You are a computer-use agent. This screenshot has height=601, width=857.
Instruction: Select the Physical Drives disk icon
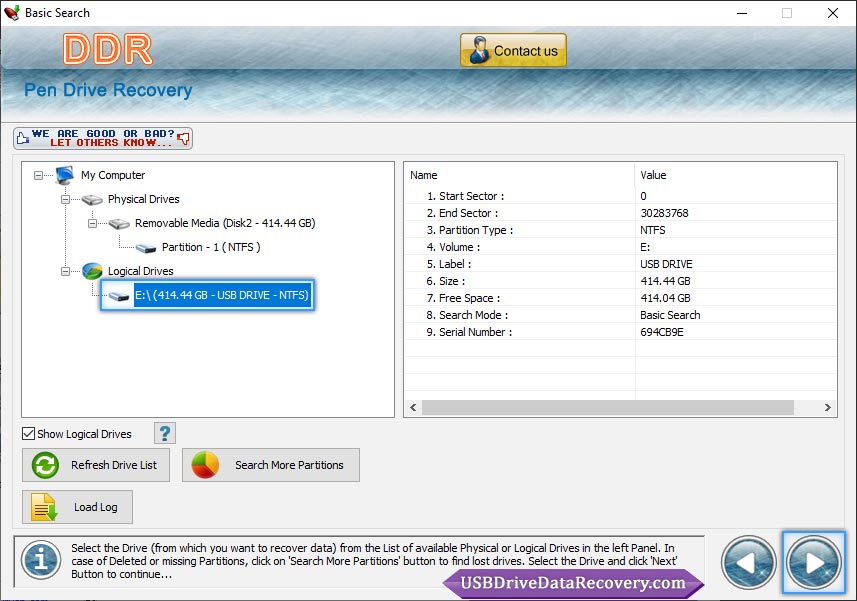(92, 200)
